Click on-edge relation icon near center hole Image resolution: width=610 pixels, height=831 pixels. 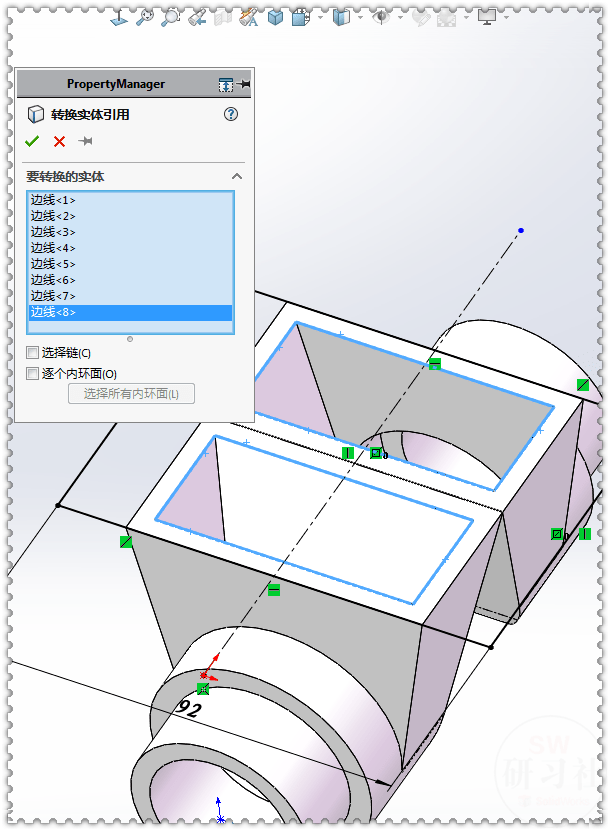click(376, 453)
